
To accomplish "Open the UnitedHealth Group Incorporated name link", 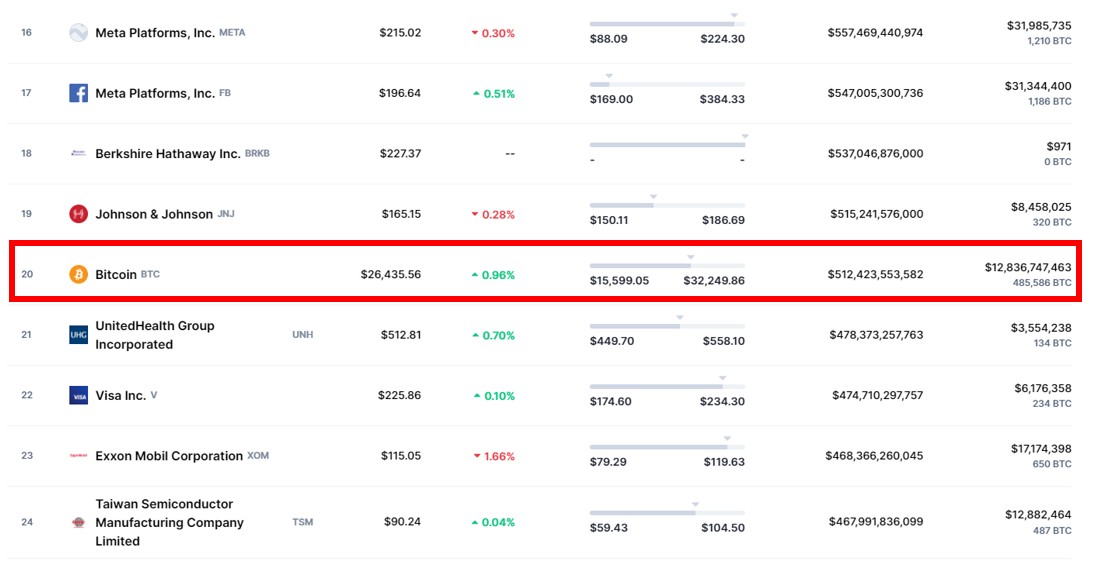I will [154, 335].
